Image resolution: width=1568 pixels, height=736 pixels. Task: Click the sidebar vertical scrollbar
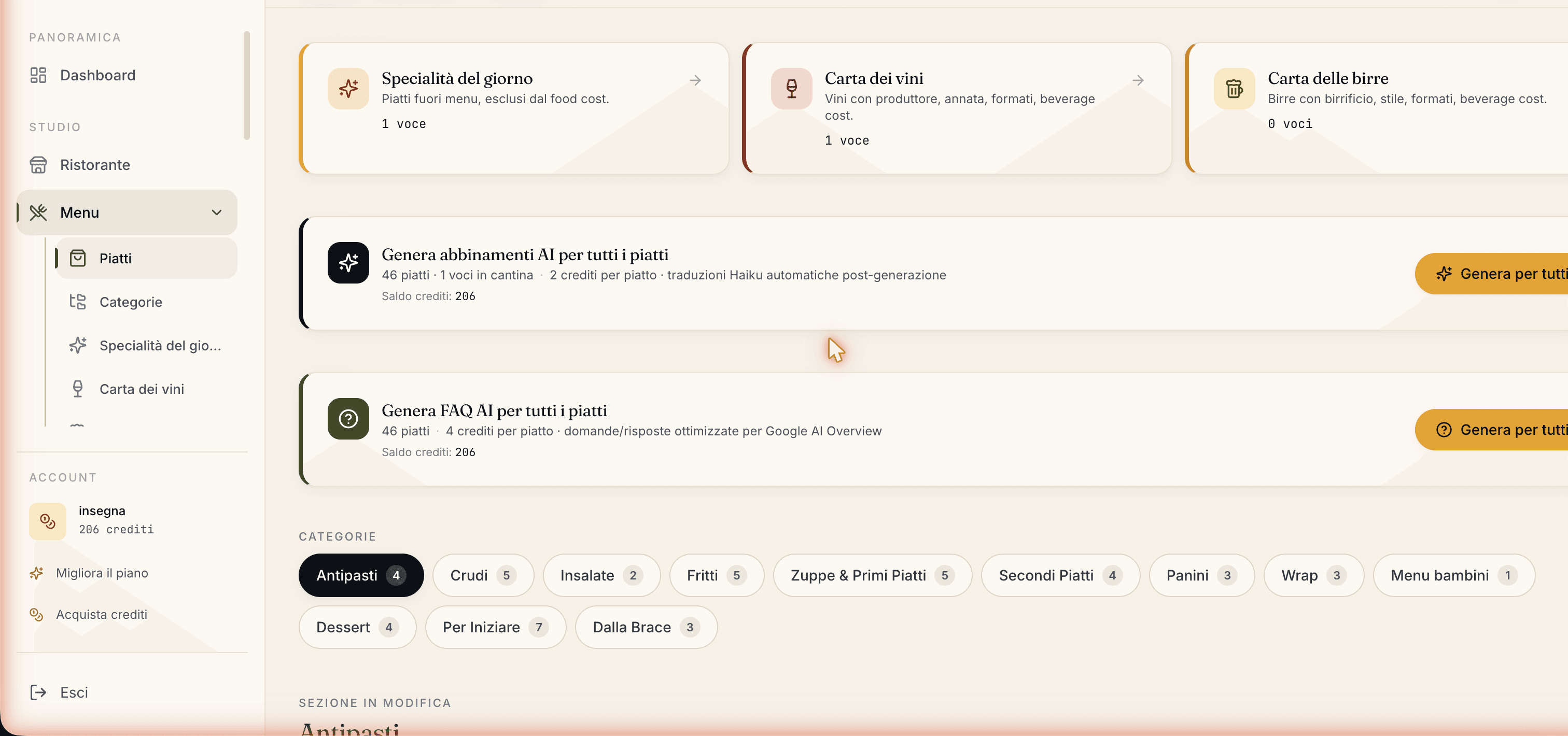[246, 85]
